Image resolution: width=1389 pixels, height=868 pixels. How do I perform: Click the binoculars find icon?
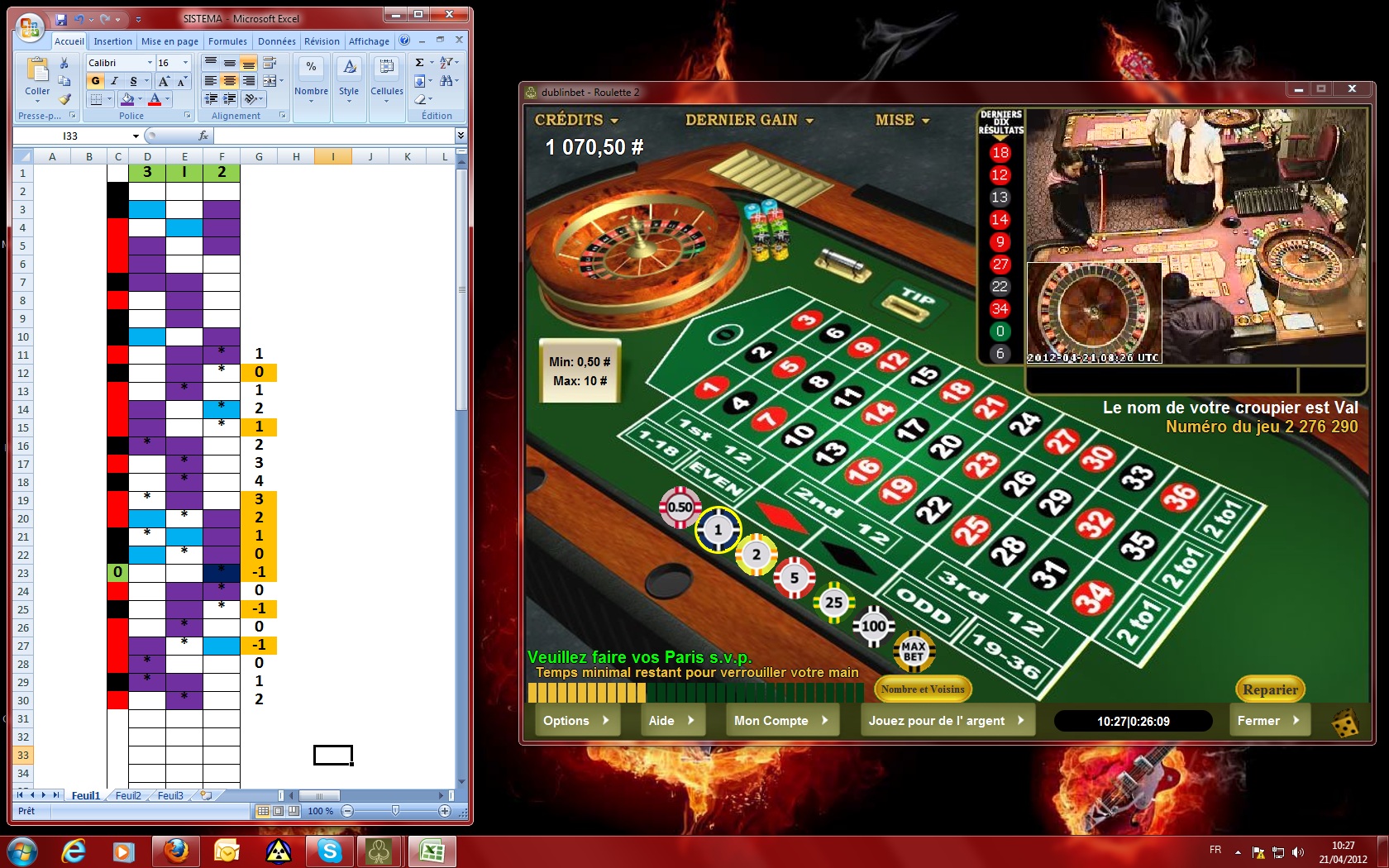(447, 81)
